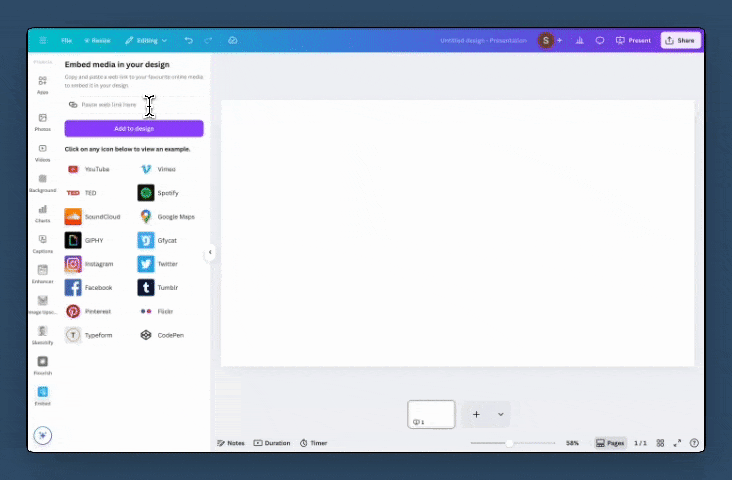Viewport: 732px width, 480px height.
Task: Open the S profile avatar
Action: click(545, 41)
